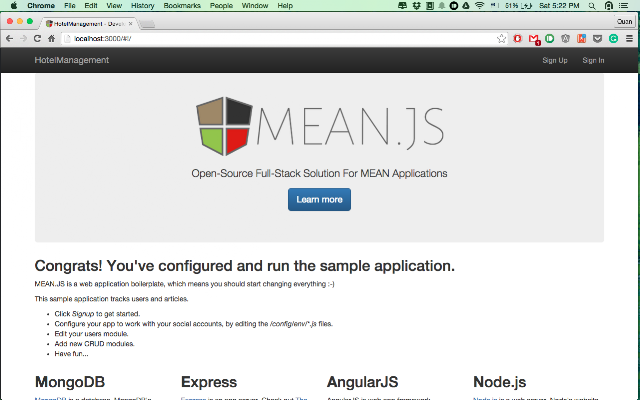Click the user account menu bar icon
The width and height of the screenshot is (640, 400).
point(609,6)
